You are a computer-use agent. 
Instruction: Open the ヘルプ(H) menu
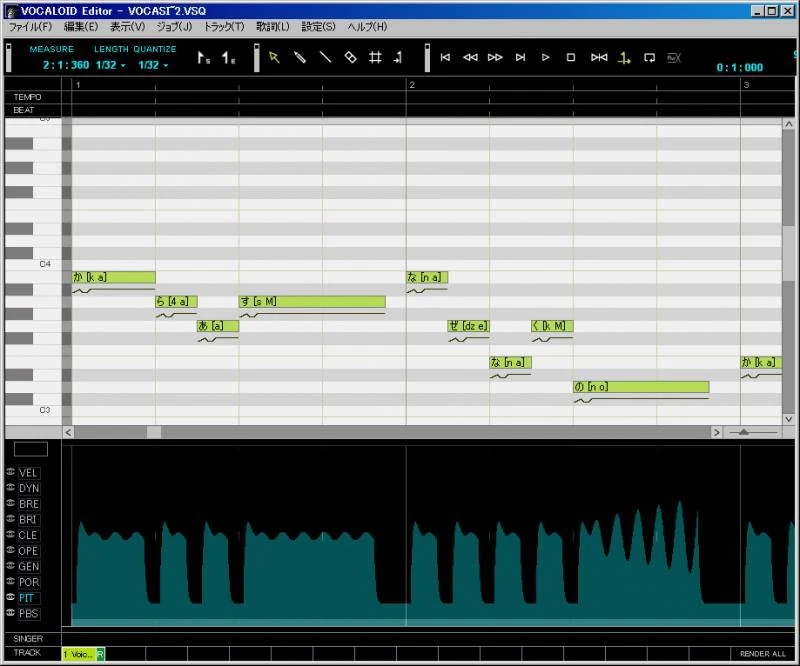pyautogui.click(x=367, y=27)
